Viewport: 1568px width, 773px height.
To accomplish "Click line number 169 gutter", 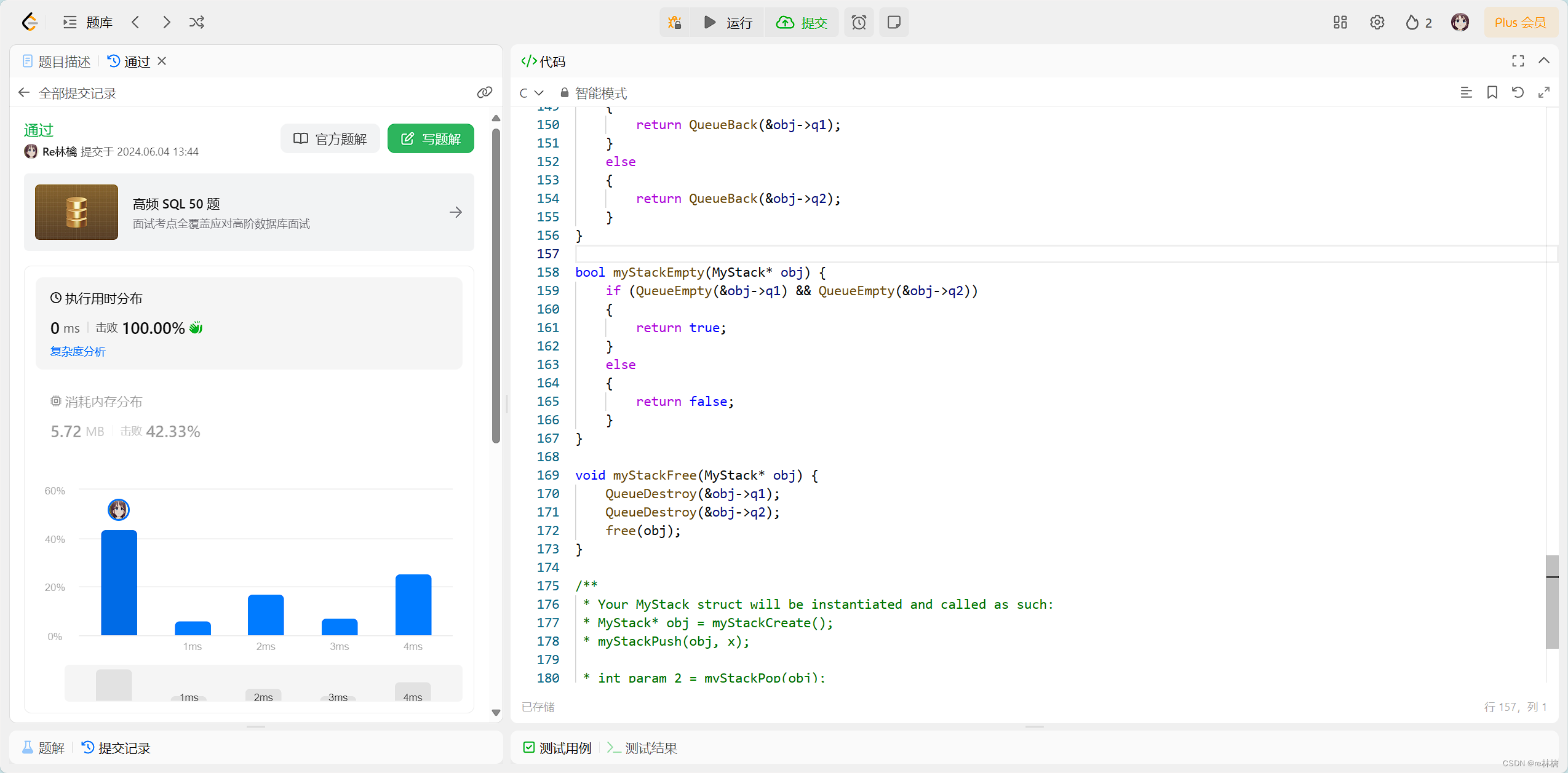I will coord(548,475).
